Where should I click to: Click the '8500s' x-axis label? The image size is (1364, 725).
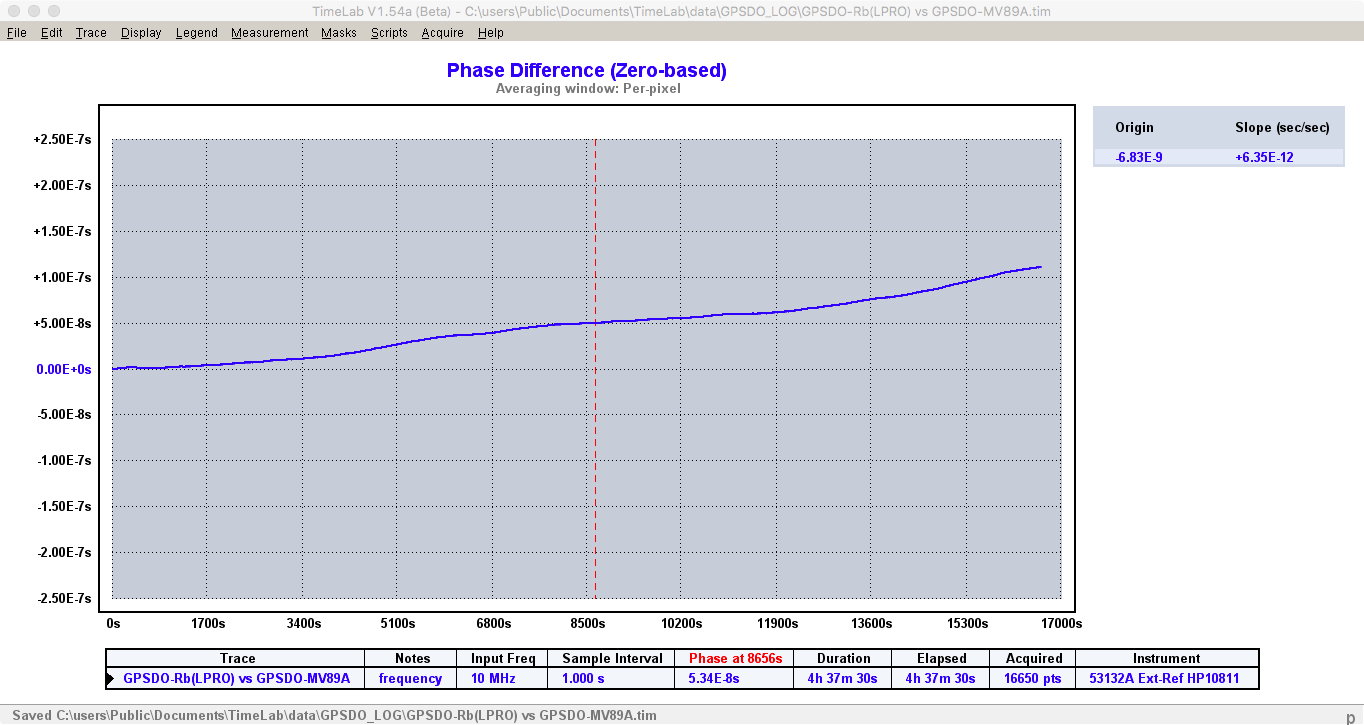[x=587, y=623]
